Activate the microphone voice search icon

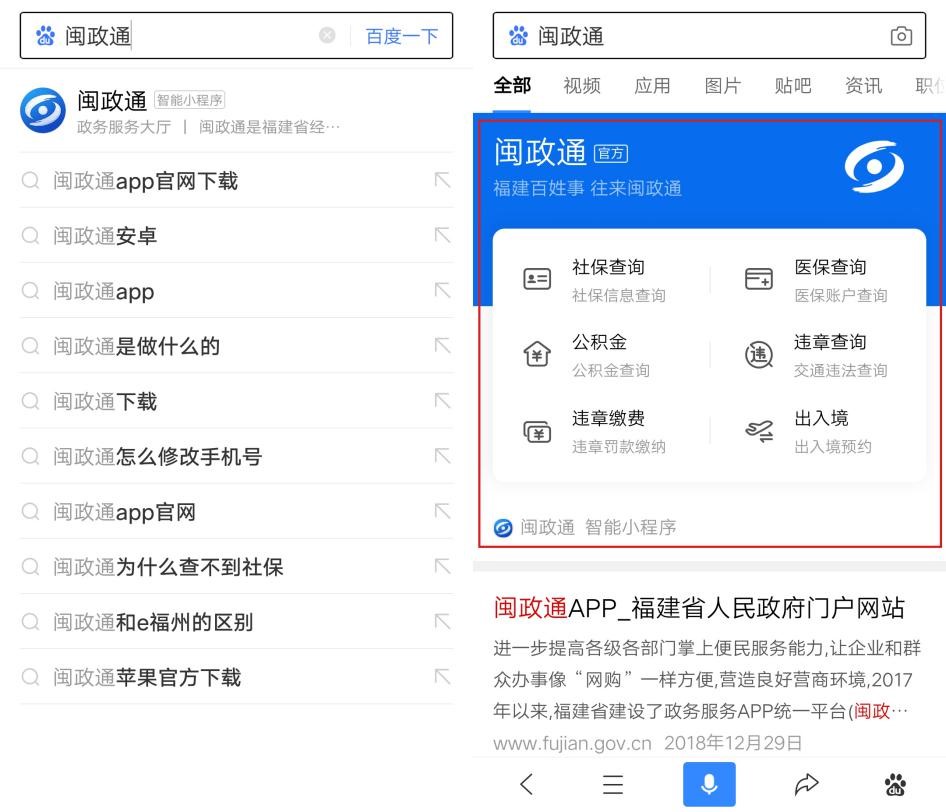click(x=709, y=784)
